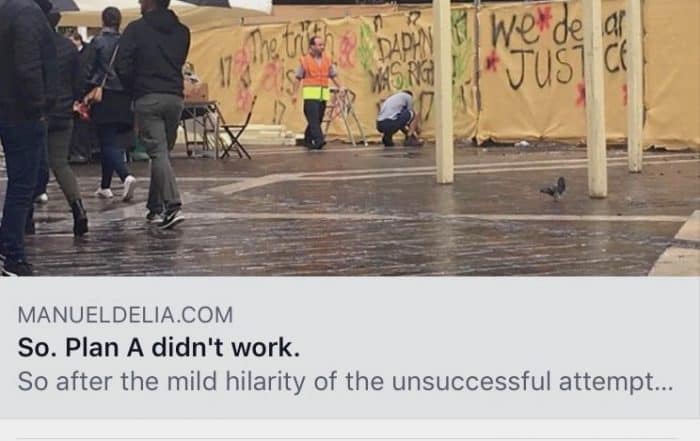
Task: Open the MANUELDELIA.COM source link
Action: [x=125, y=315]
